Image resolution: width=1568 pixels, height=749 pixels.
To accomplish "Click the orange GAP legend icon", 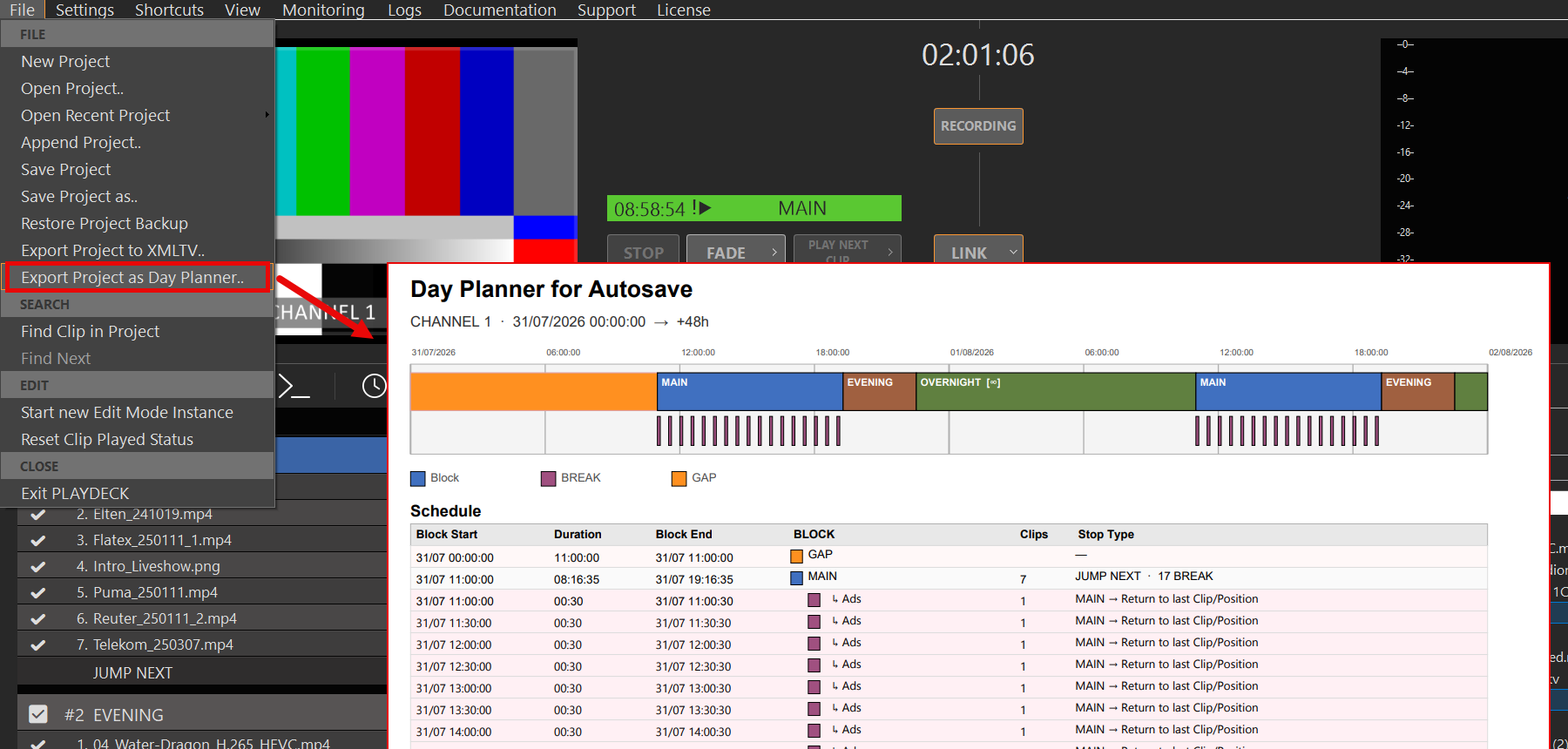I will [x=679, y=478].
